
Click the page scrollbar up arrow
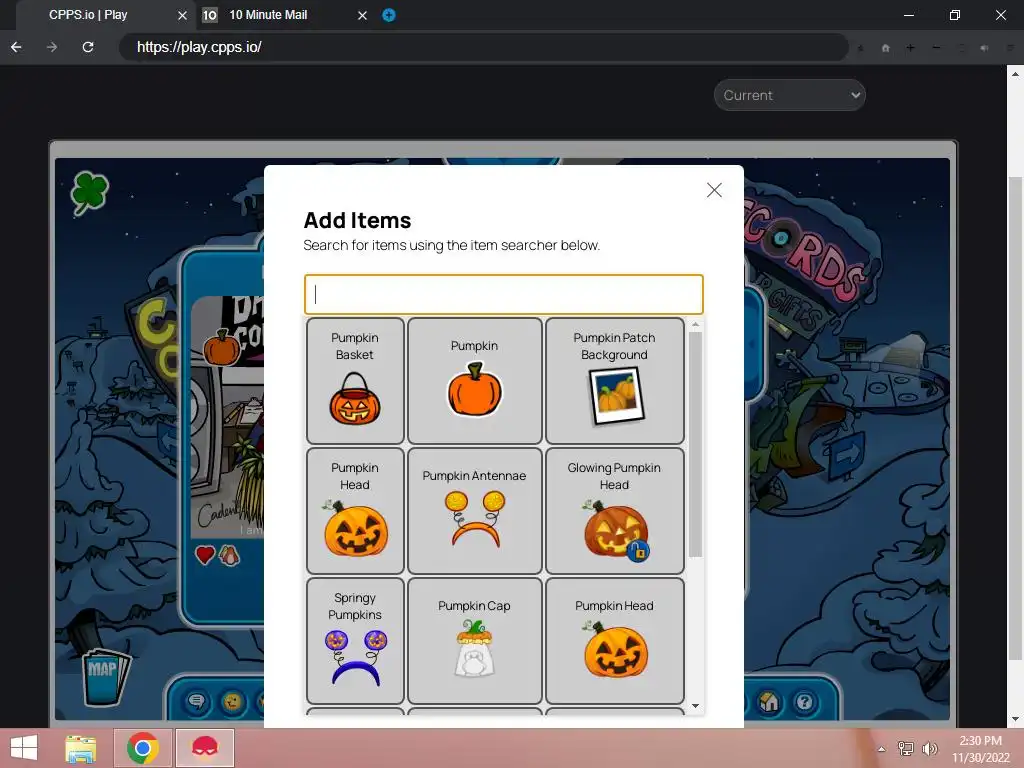pyautogui.click(x=1016, y=73)
